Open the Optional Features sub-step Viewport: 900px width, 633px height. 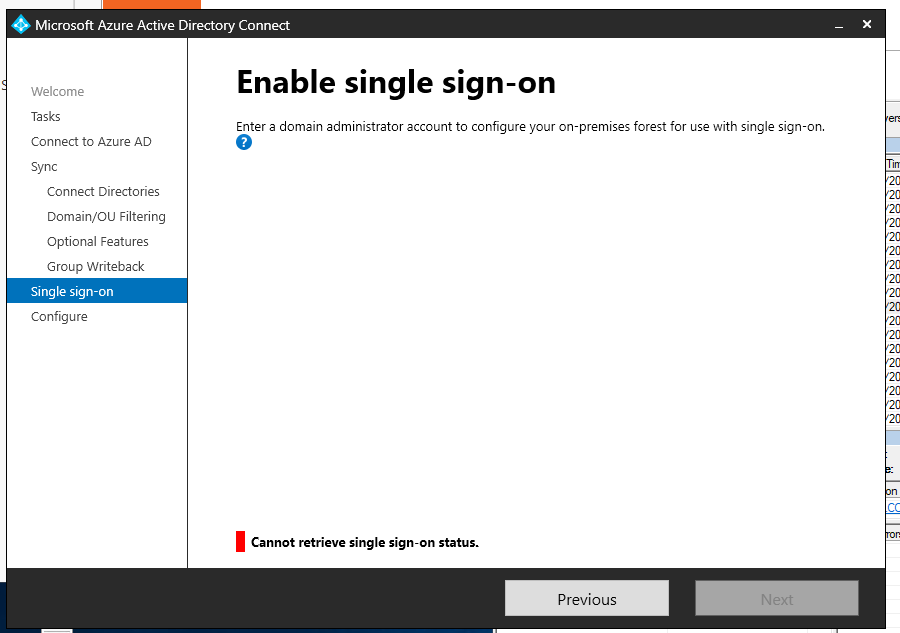98,242
